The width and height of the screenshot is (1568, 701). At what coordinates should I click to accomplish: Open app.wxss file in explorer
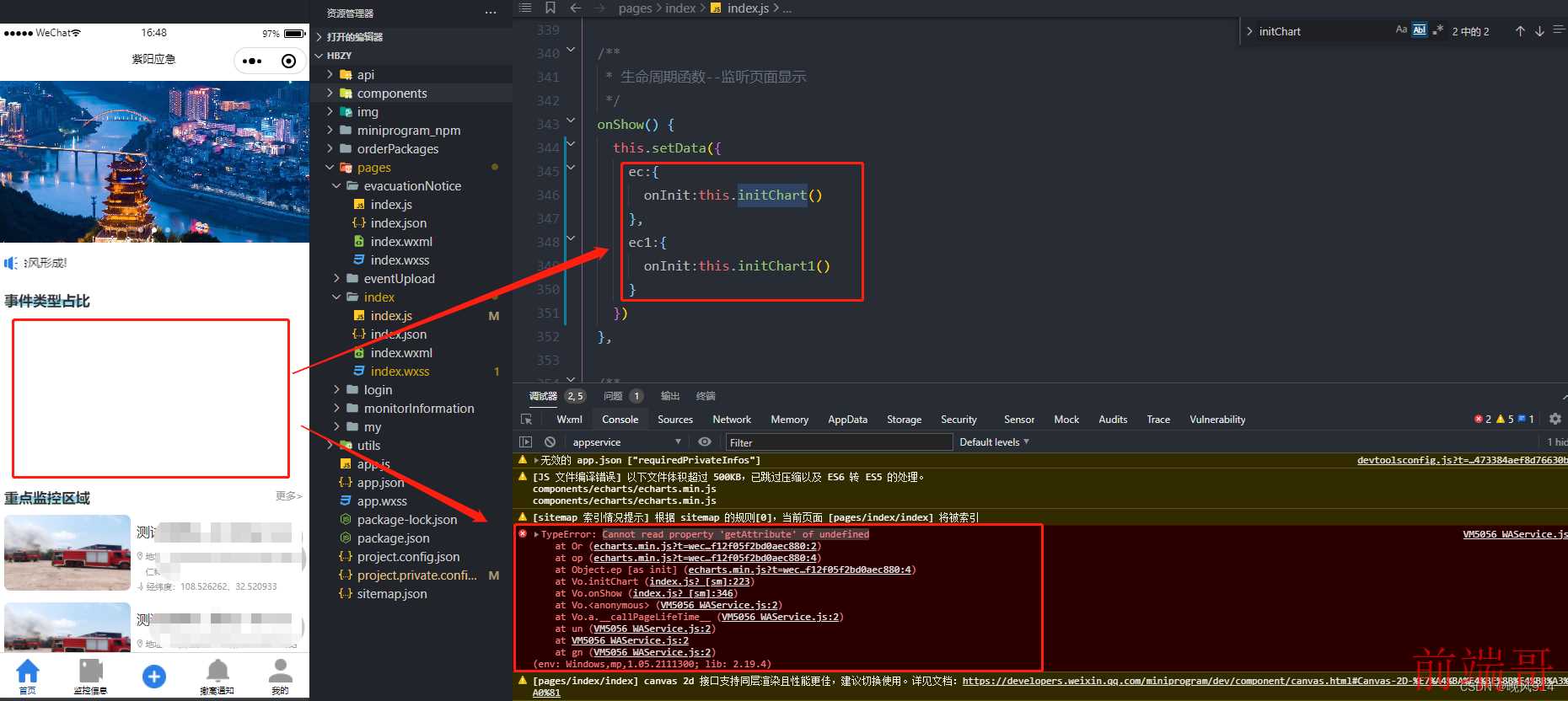tap(382, 500)
